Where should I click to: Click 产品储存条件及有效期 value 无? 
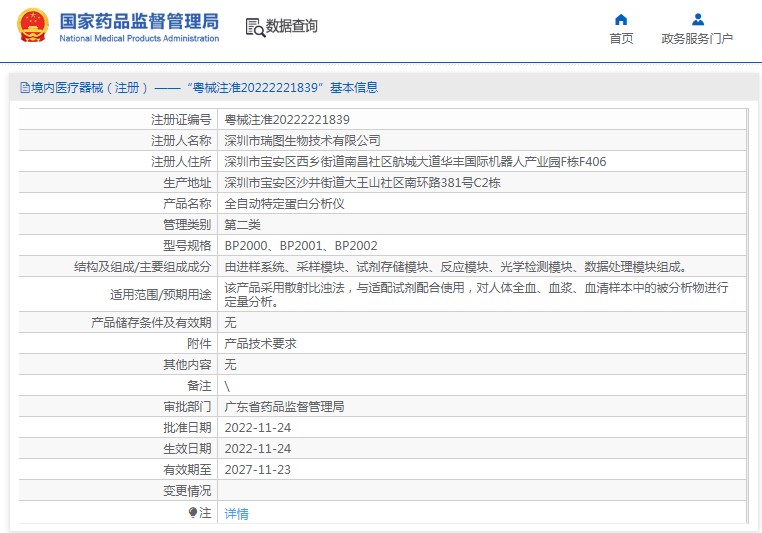(x=230, y=323)
